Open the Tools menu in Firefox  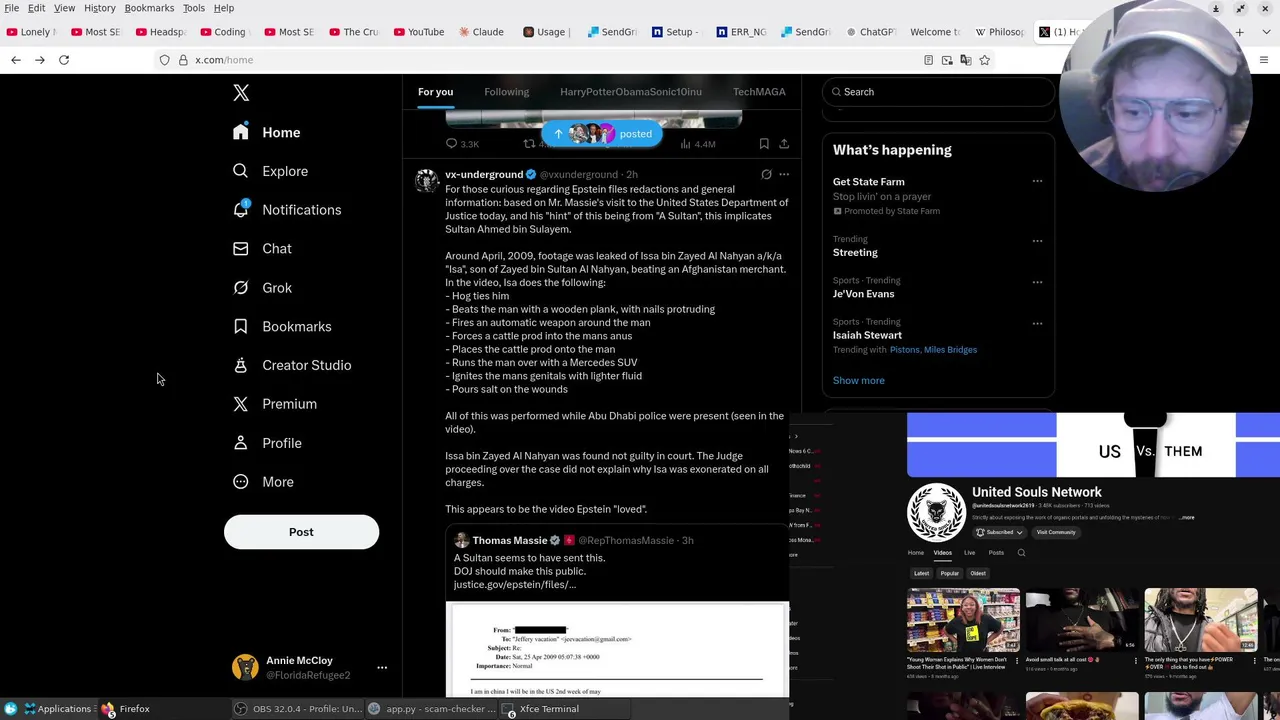click(194, 8)
